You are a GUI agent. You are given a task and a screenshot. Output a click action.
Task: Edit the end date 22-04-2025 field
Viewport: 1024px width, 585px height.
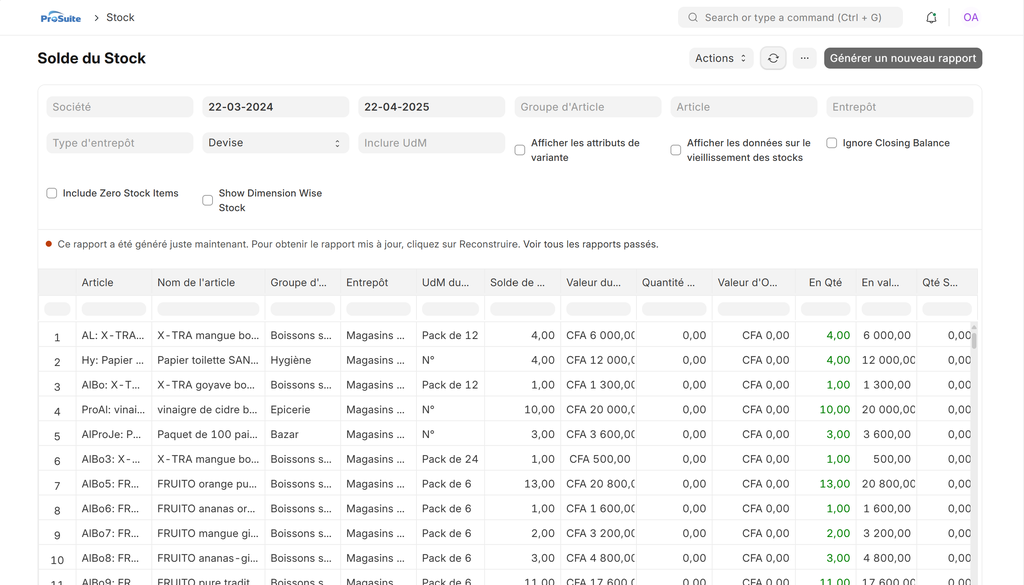click(432, 107)
